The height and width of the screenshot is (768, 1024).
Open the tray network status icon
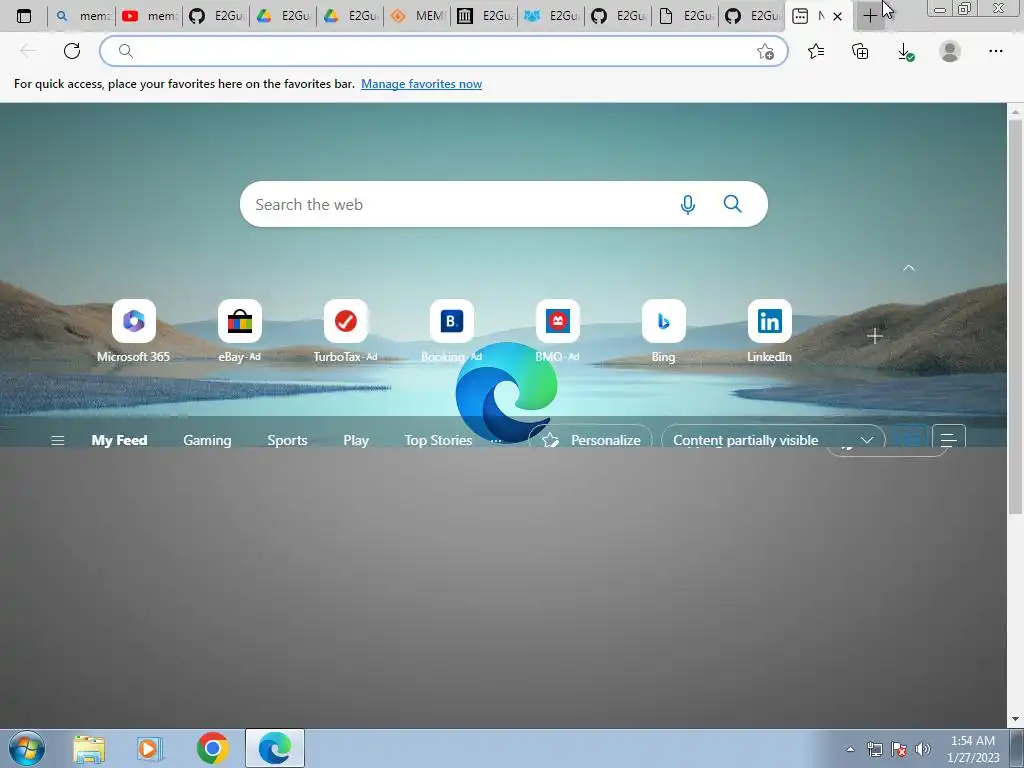coord(874,749)
